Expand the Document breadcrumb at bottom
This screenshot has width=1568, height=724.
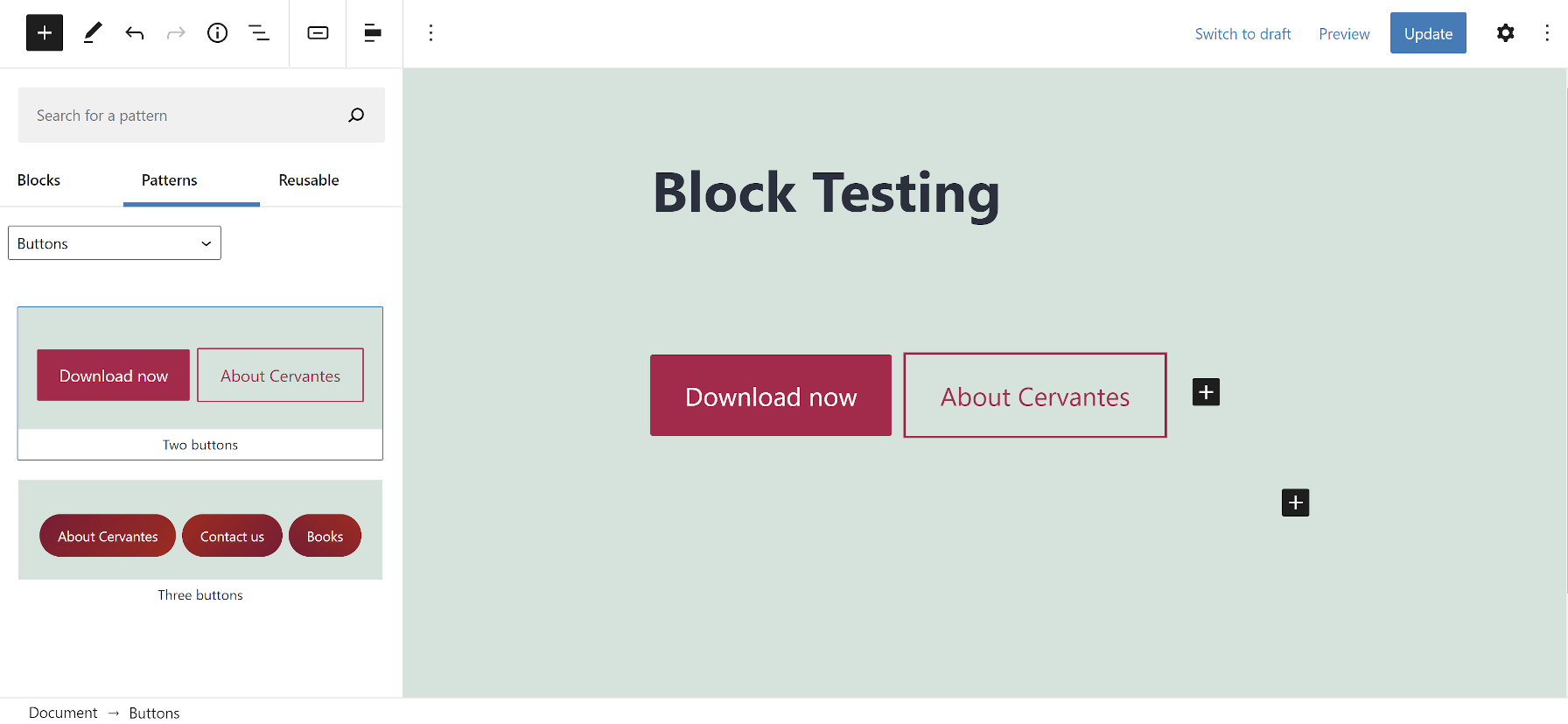63,712
